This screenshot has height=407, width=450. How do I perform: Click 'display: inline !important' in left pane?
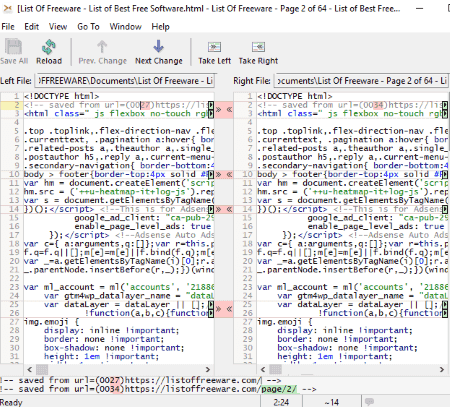(x=111, y=331)
